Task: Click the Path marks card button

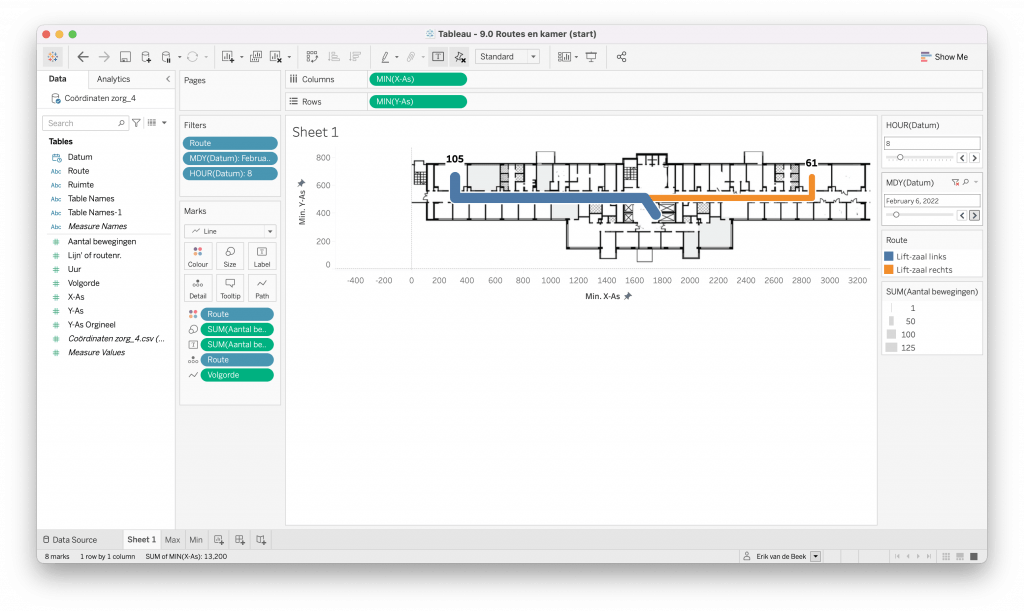Action: click(262, 288)
